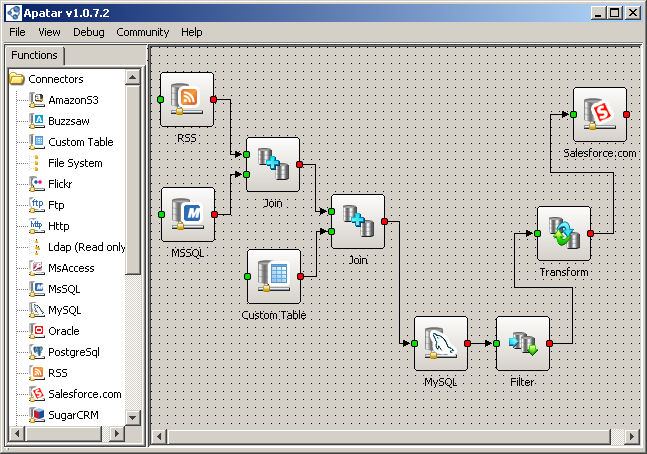647x454 pixels.
Task: Click the Join node connected to Custom Table
Action: click(x=358, y=222)
